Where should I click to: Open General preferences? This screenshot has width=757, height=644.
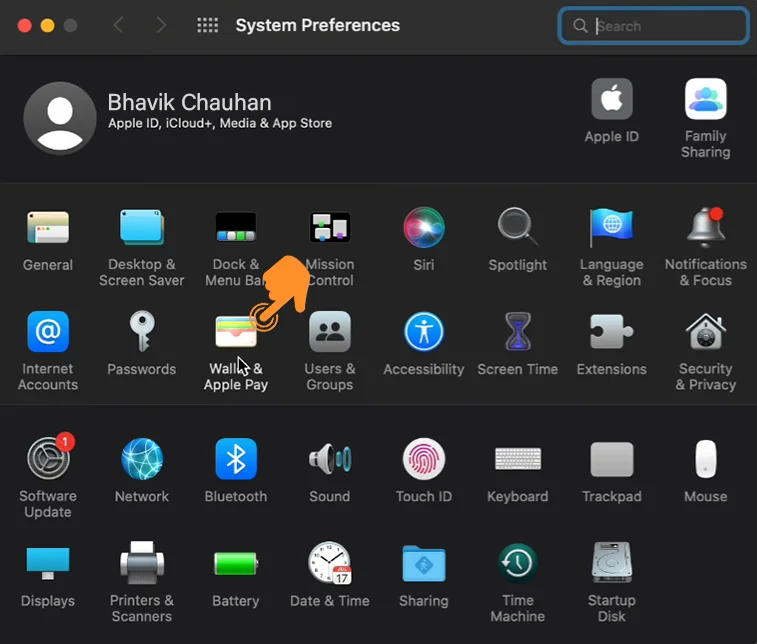pyautogui.click(x=48, y=227)
